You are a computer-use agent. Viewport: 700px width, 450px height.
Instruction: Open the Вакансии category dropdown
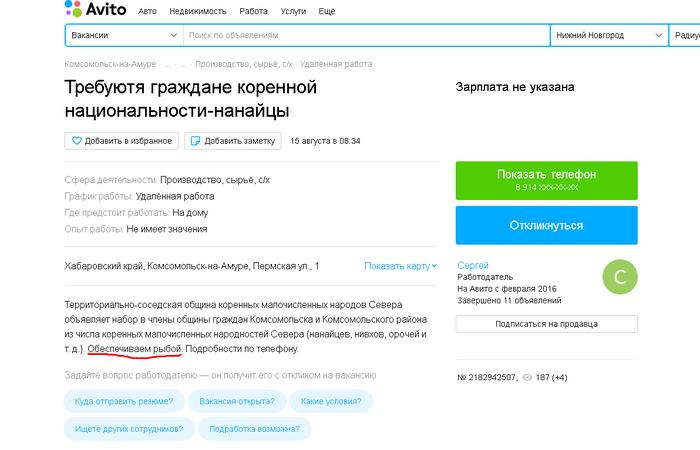[x=124, y=35]
